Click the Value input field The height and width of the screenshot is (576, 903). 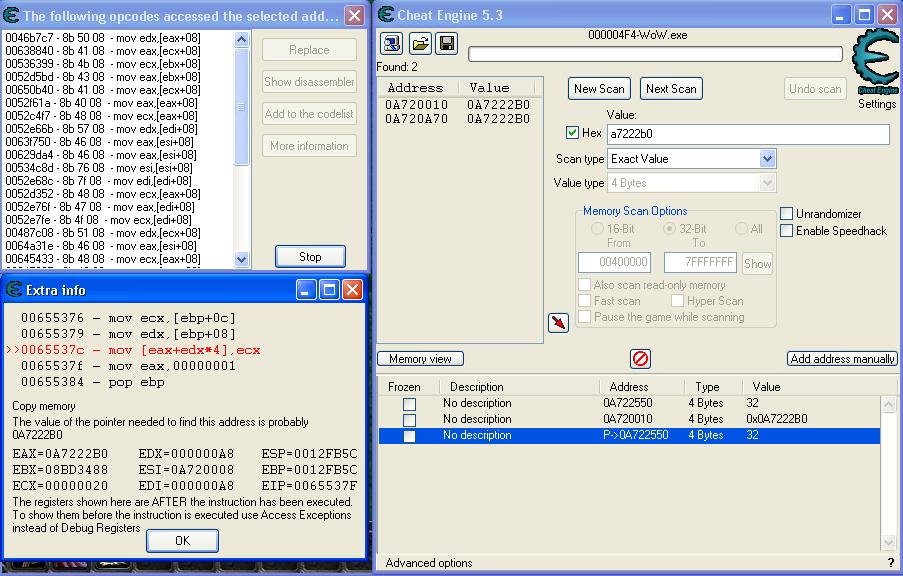tap(747, 134)
